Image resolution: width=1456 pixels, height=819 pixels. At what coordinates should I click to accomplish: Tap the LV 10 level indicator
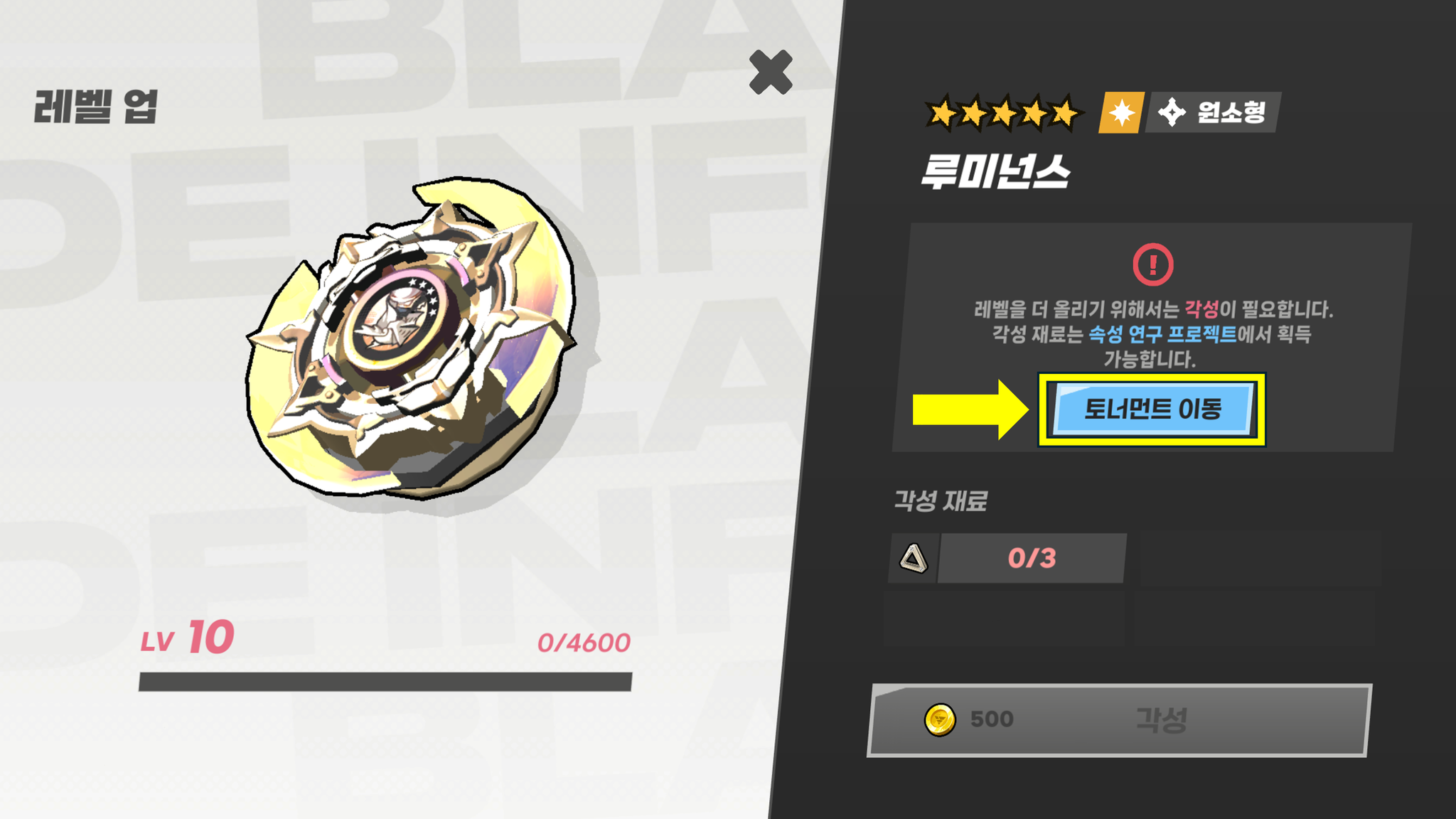pos(187,637)
